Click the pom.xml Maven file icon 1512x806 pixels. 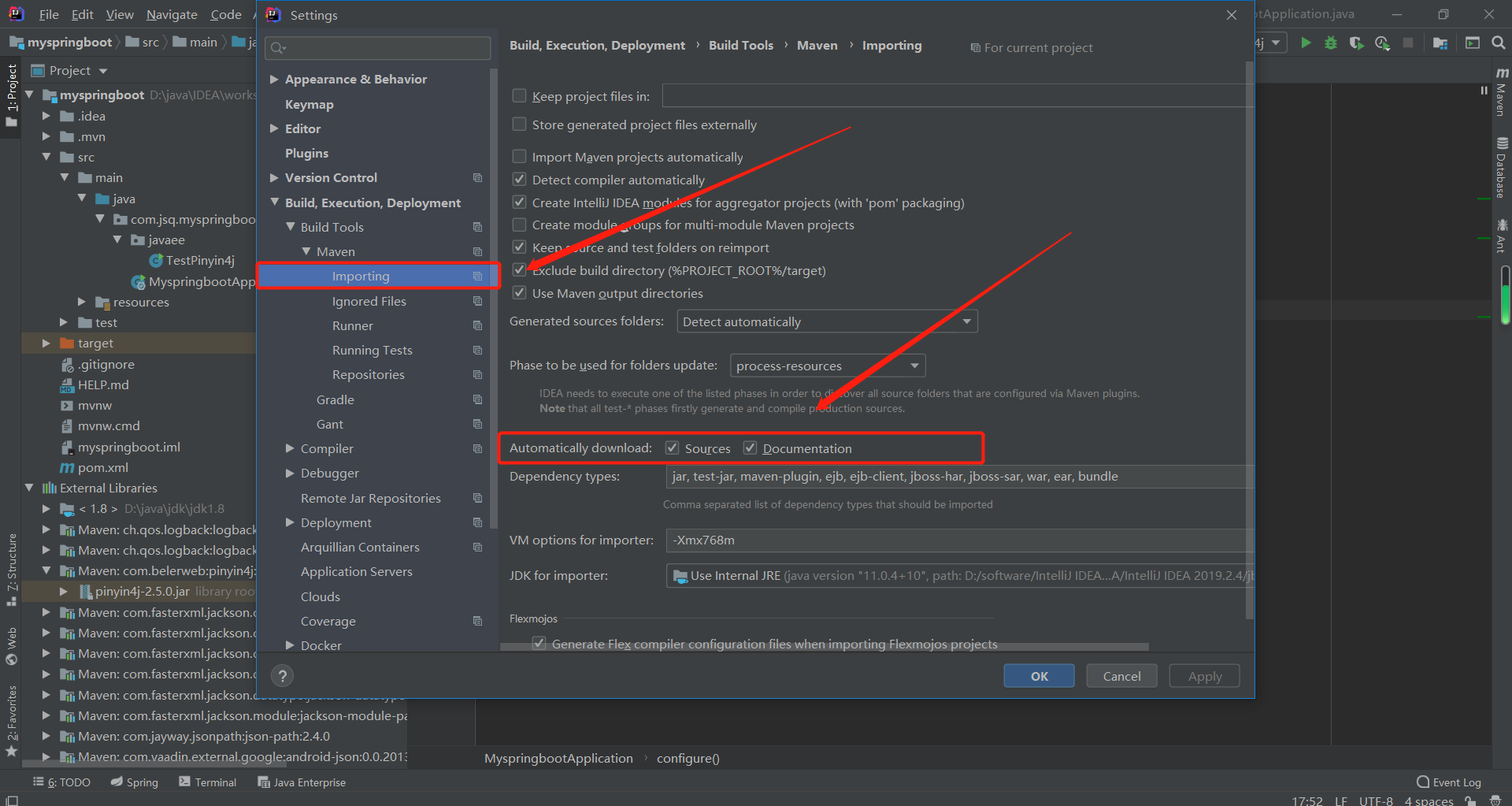click(68, 467)
